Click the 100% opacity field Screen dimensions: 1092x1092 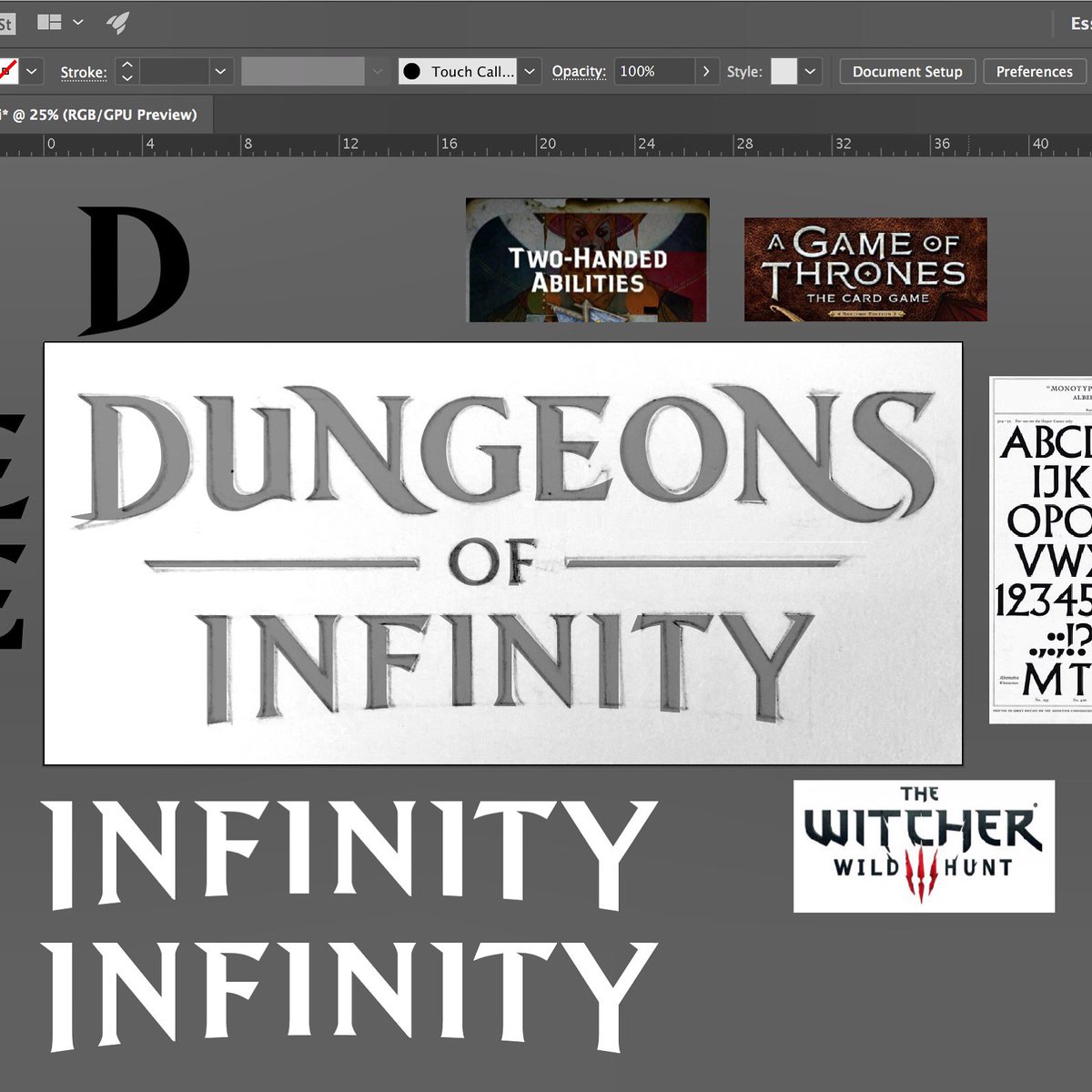(654, 71)
